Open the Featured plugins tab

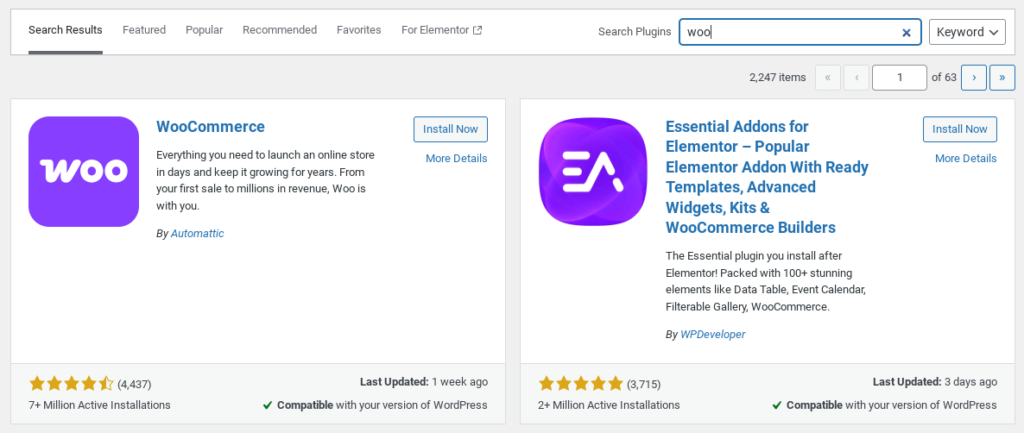click(x=144, y=30)
